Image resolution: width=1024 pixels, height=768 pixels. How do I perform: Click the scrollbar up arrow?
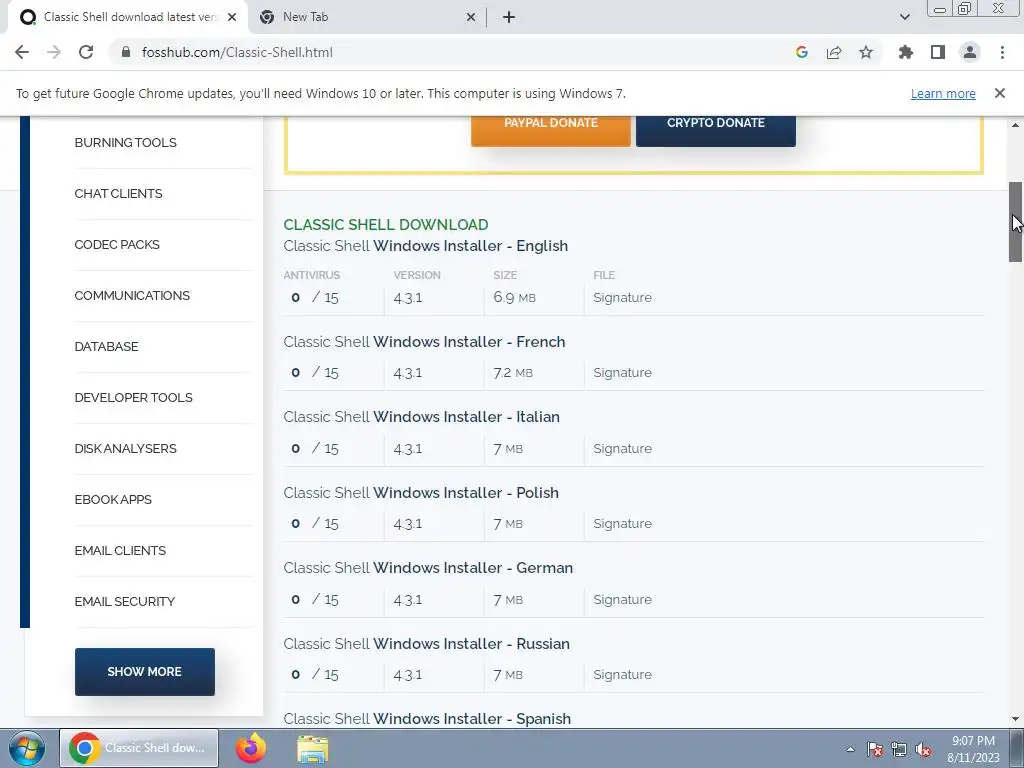click(x=1015, y=124)
